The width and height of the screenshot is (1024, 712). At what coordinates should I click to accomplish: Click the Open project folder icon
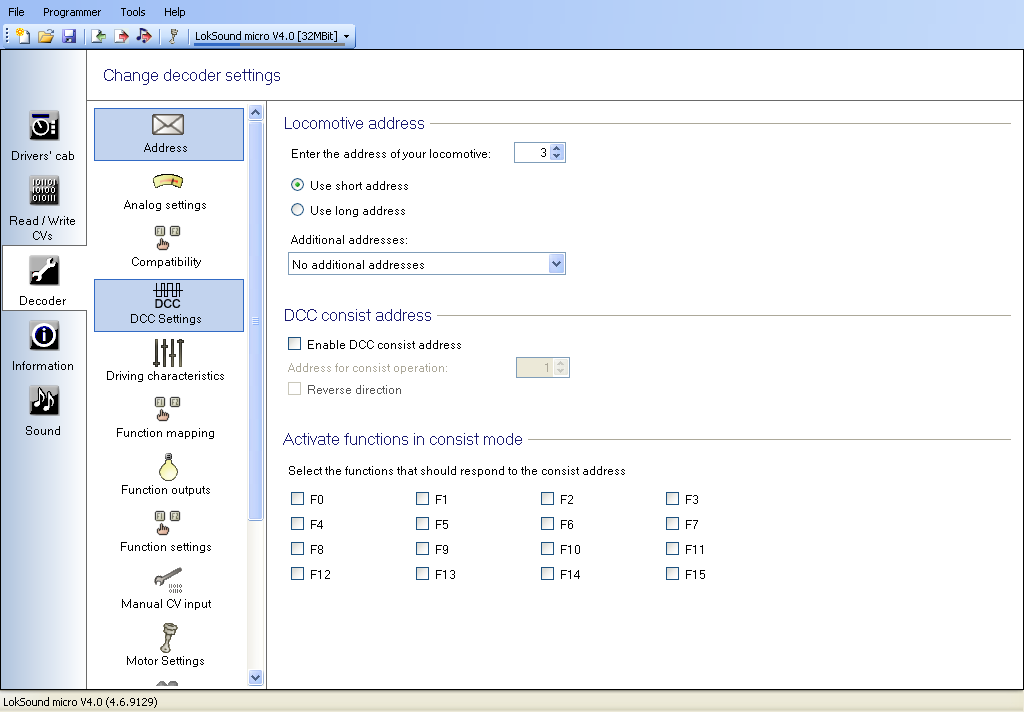pyautogui.click(x=46, y=36)
